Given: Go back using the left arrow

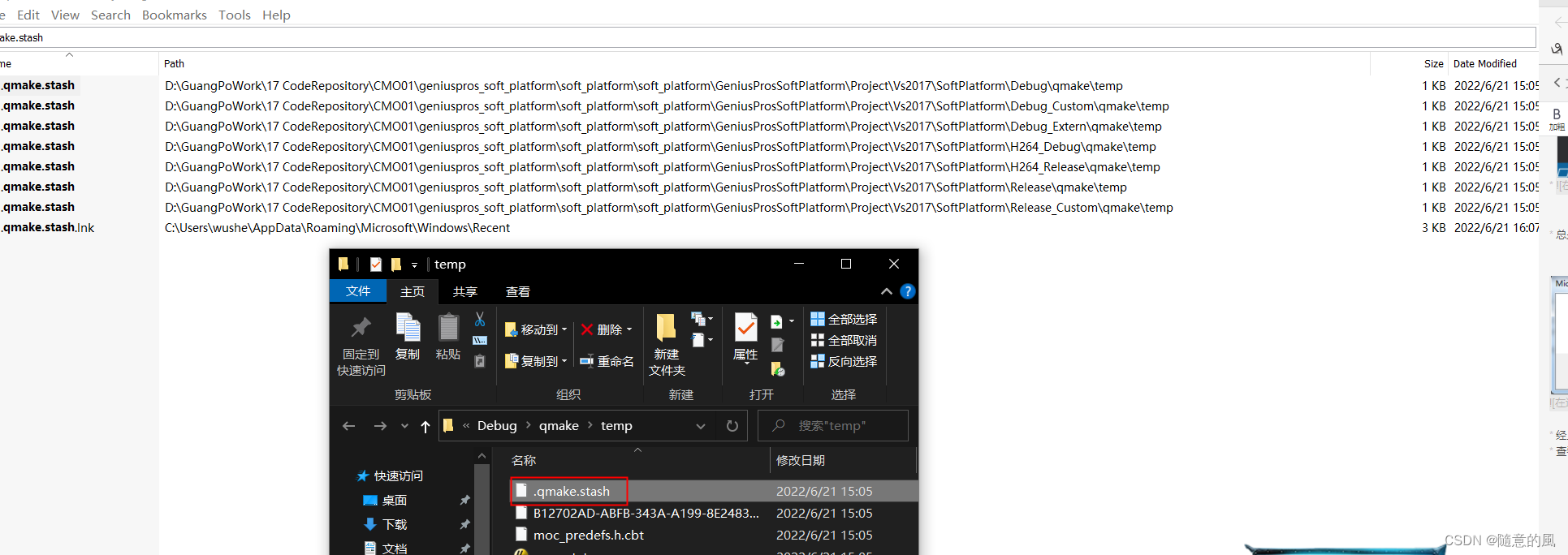Looking at the screenshot, I should tap(349, 426).
